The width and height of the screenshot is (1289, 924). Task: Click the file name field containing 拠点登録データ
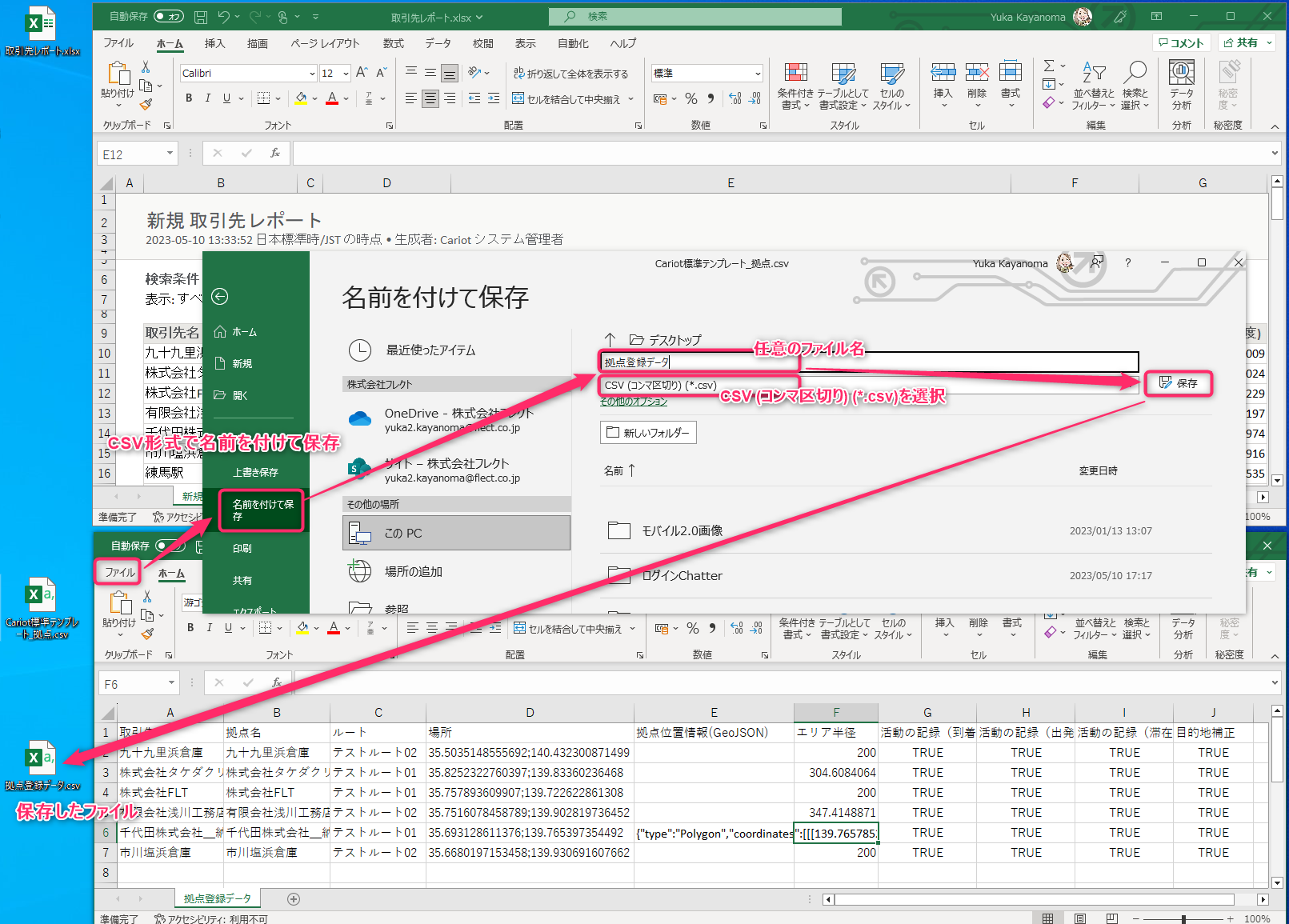868,362
